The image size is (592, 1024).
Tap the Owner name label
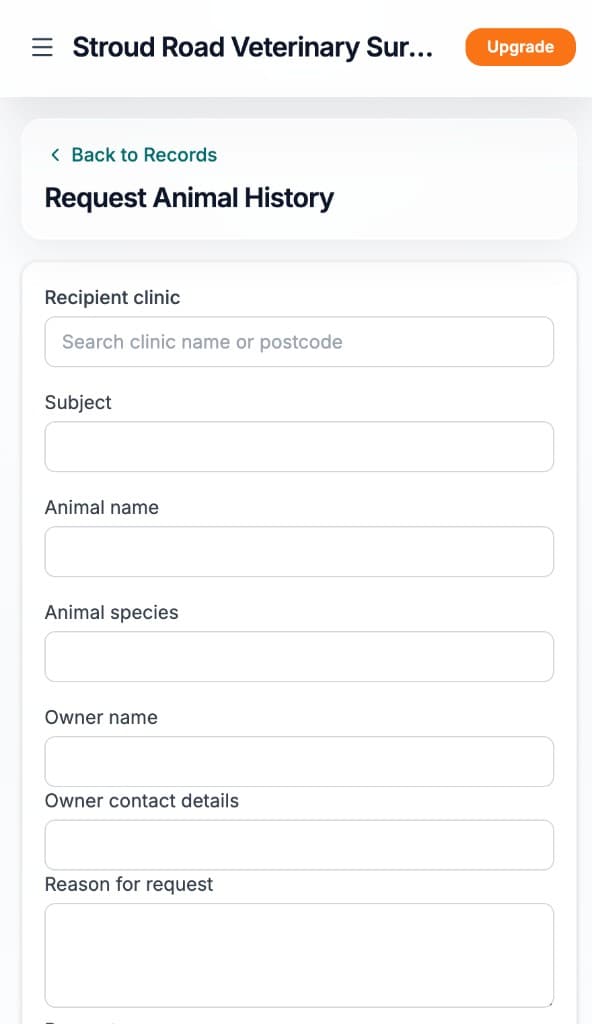point(100,717)
